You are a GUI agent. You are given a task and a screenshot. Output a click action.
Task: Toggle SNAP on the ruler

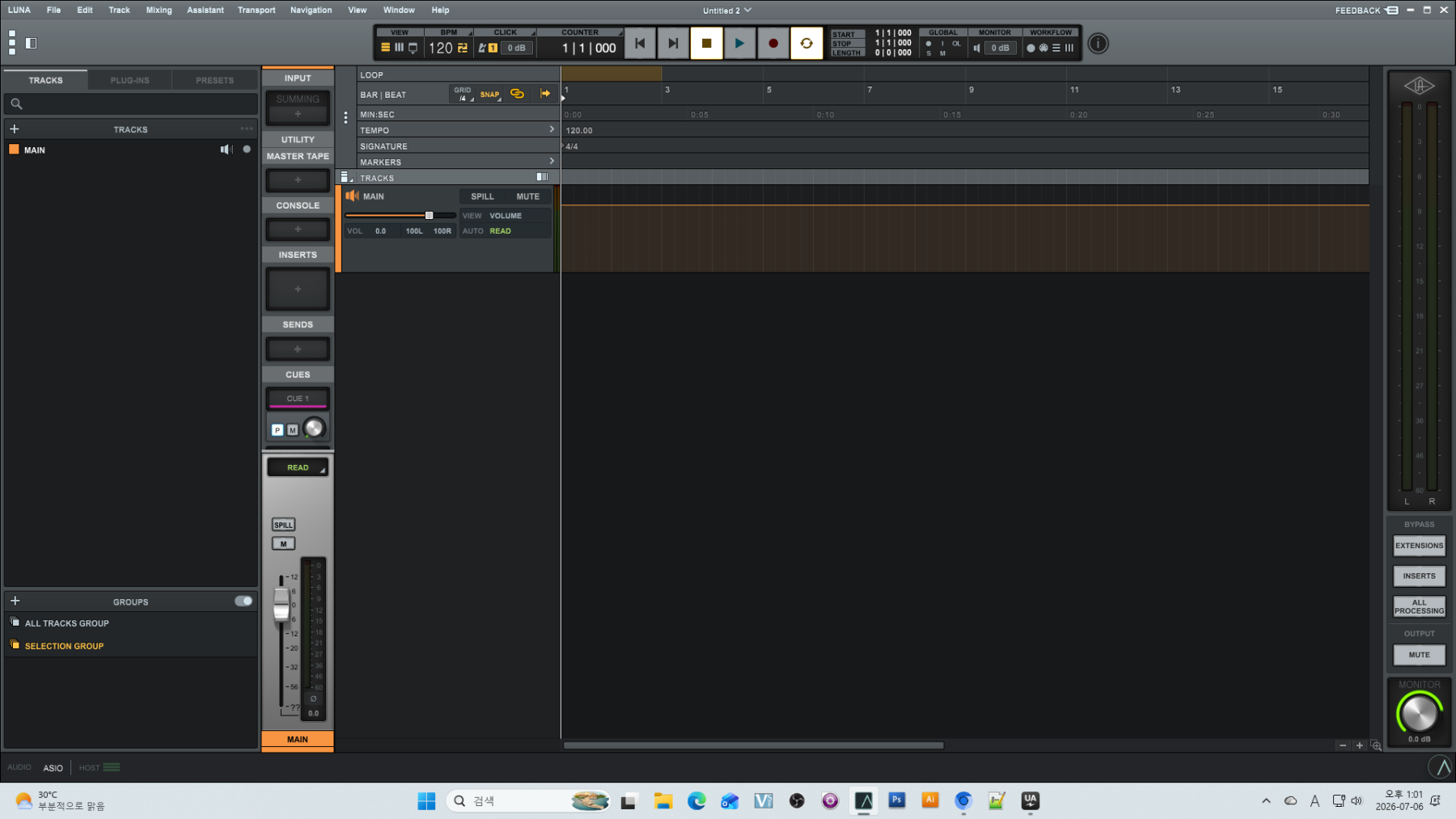click(x=490, y=95)
